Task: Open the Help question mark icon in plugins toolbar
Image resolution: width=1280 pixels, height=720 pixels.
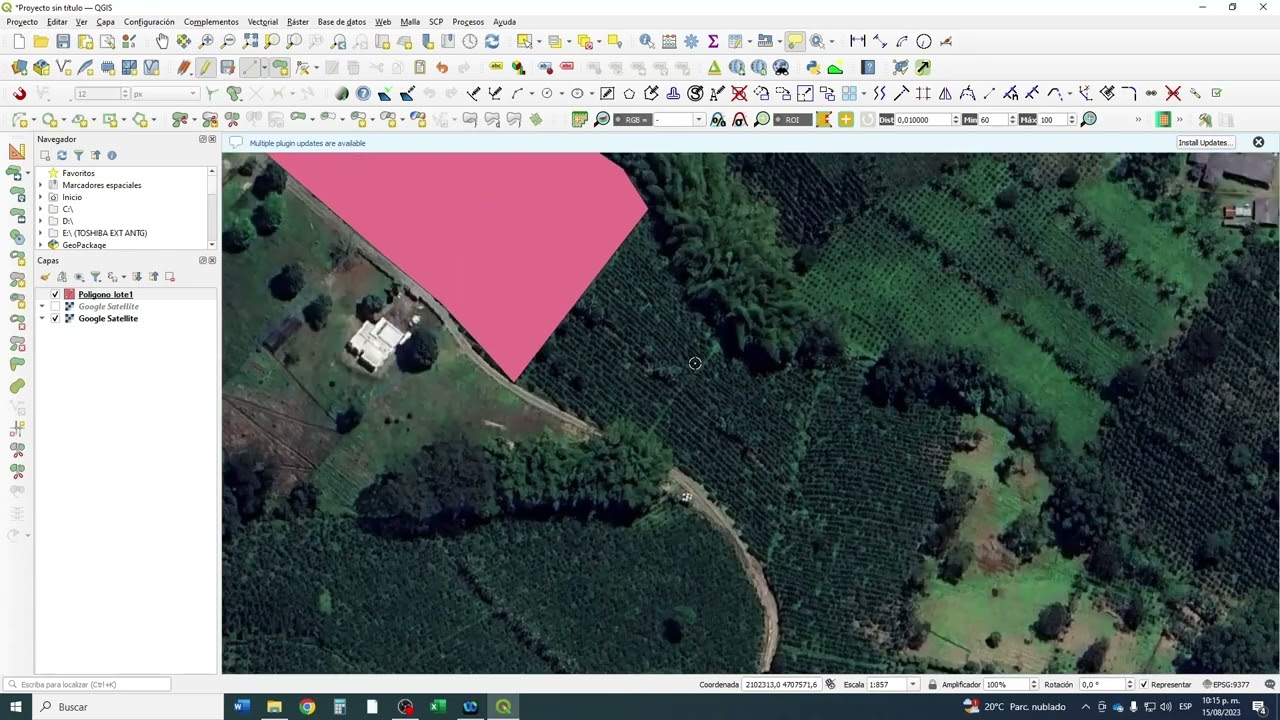Action: [x=868, y=67]
